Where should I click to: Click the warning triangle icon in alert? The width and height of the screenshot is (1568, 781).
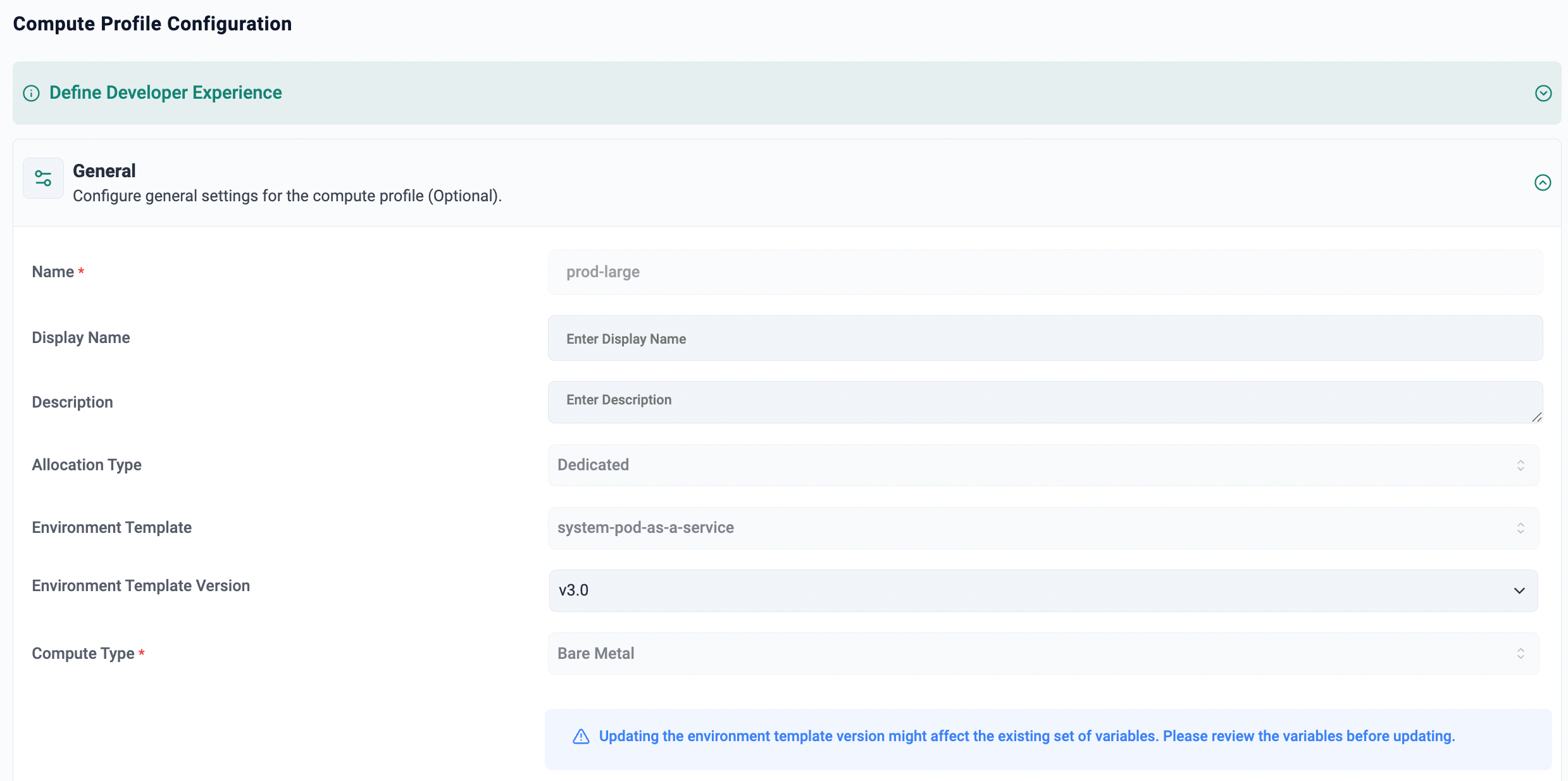(x=581, y=737)
